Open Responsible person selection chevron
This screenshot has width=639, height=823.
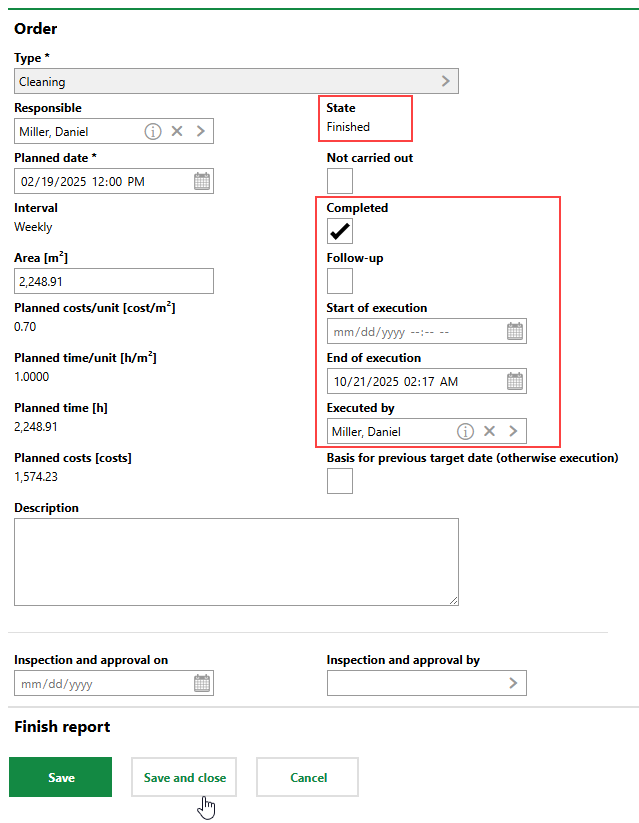(201, 131)
